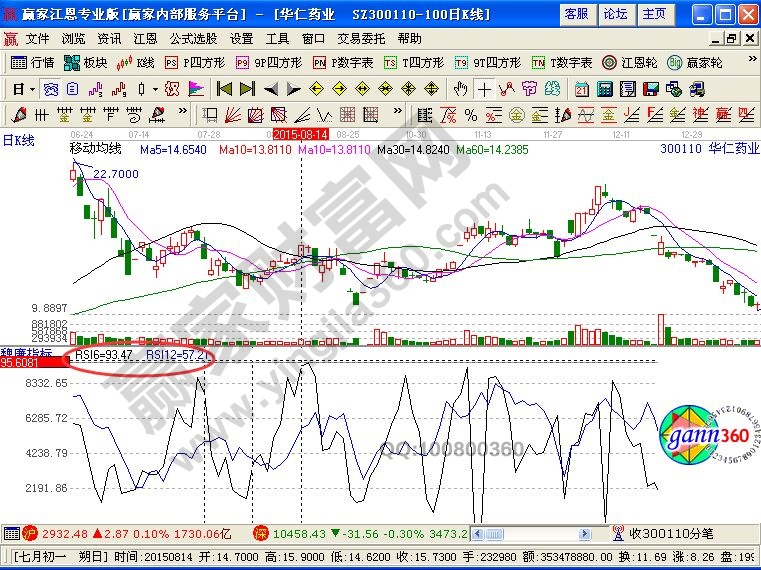Viewport: 761px width, 570px height.
Task: Expand the hidden drawing tools chevron
Action: pos(182,111)
